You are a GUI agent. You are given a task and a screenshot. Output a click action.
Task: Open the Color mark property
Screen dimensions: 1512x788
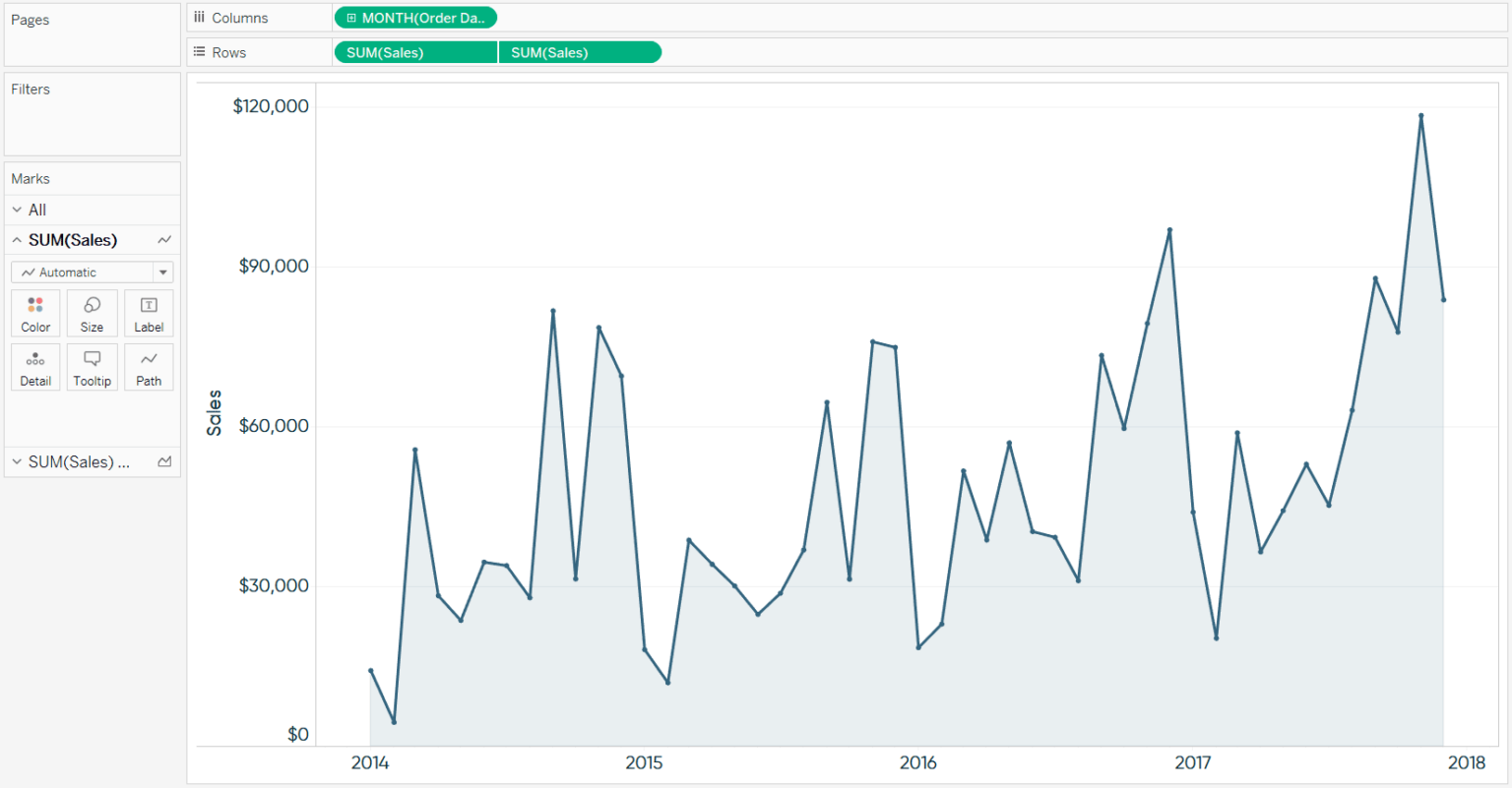tap(34, 313)
